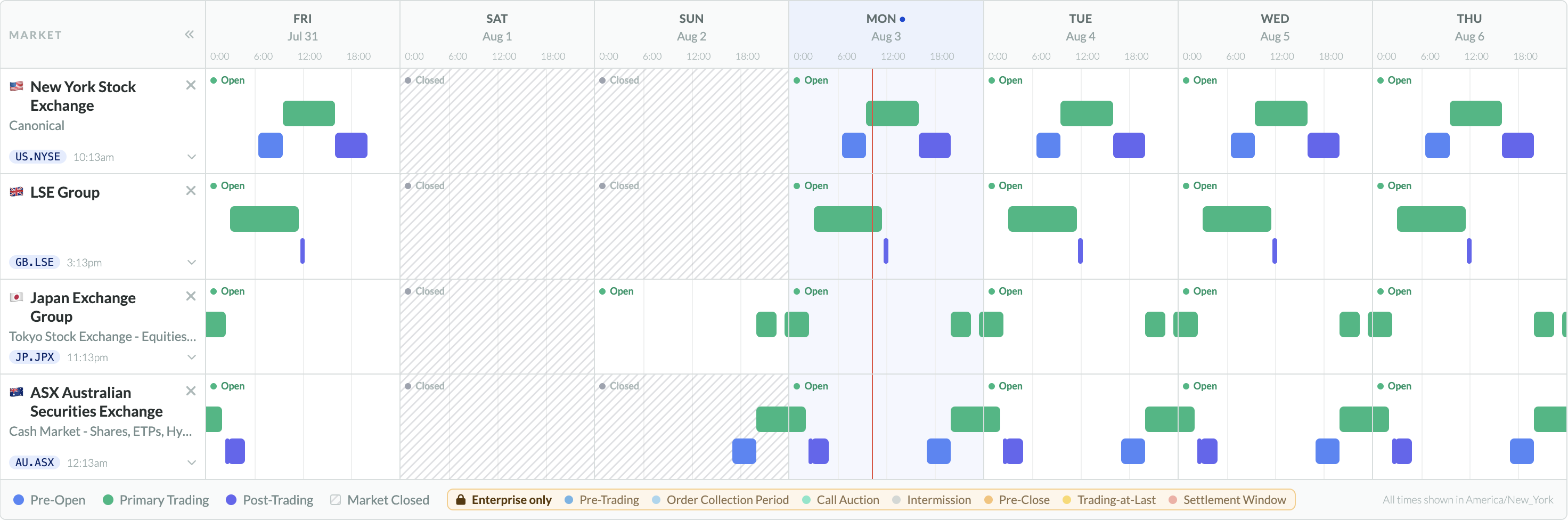The width and height of the screenshot is (1568, 520).
Task: Click Japan Exchange Open status on Sunday
Action: click(x=616, y=291)
